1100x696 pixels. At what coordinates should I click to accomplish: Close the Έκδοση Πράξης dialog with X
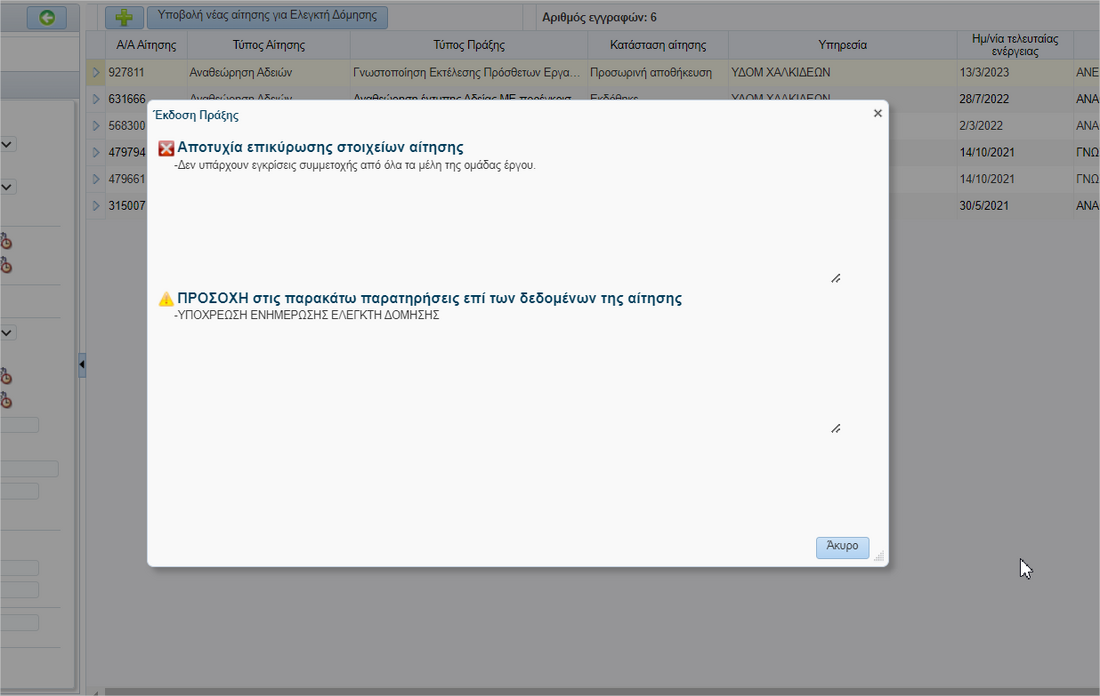[x=878, y=113]
